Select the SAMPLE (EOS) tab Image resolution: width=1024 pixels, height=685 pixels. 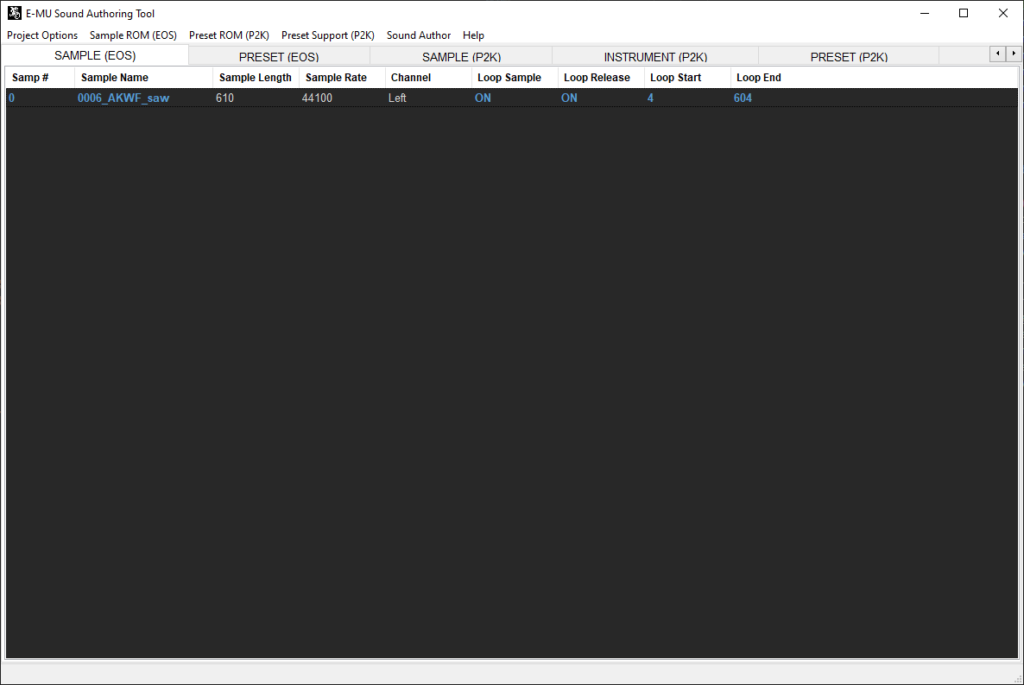coord(95,56)
